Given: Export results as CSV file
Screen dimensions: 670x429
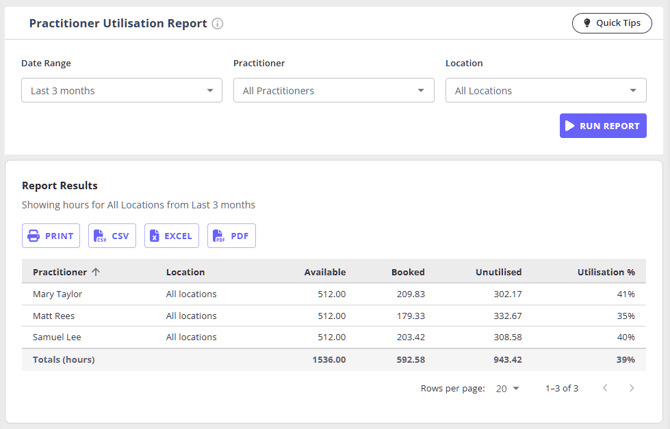Looking at the screenshot, I should click(112, 235).
